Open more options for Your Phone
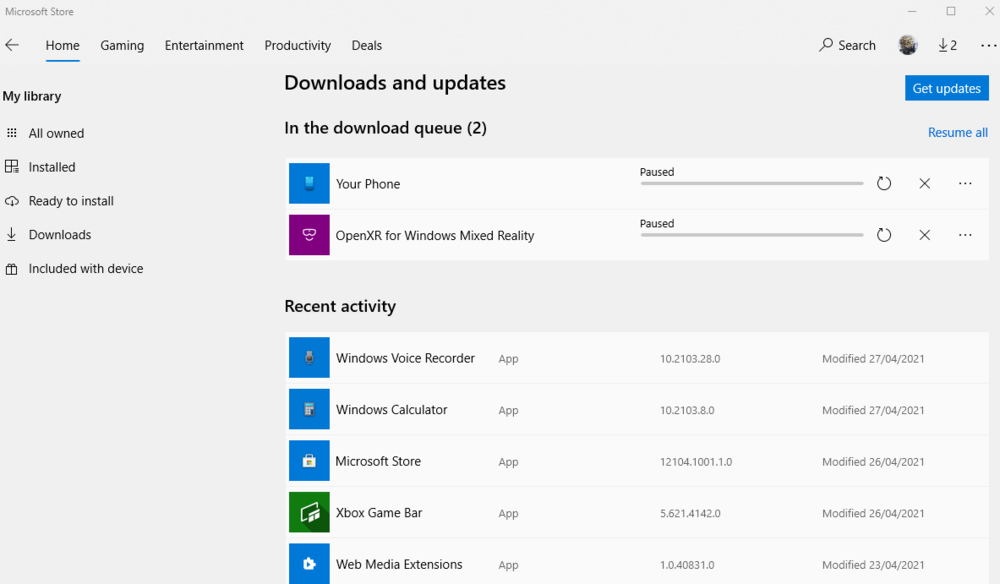Image resolution: width=1000 pixels, height=584 pixels. click(965, 184)
